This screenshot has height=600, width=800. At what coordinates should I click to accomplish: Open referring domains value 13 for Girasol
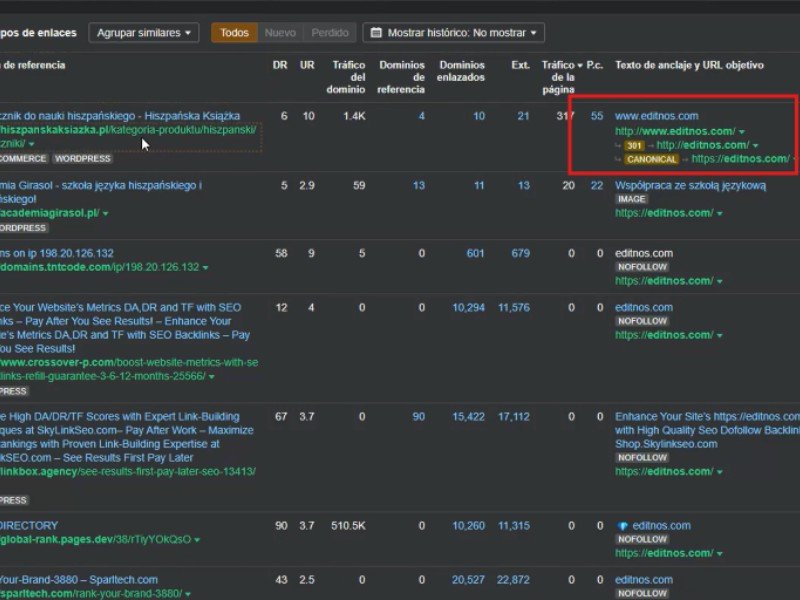[419, 185]
